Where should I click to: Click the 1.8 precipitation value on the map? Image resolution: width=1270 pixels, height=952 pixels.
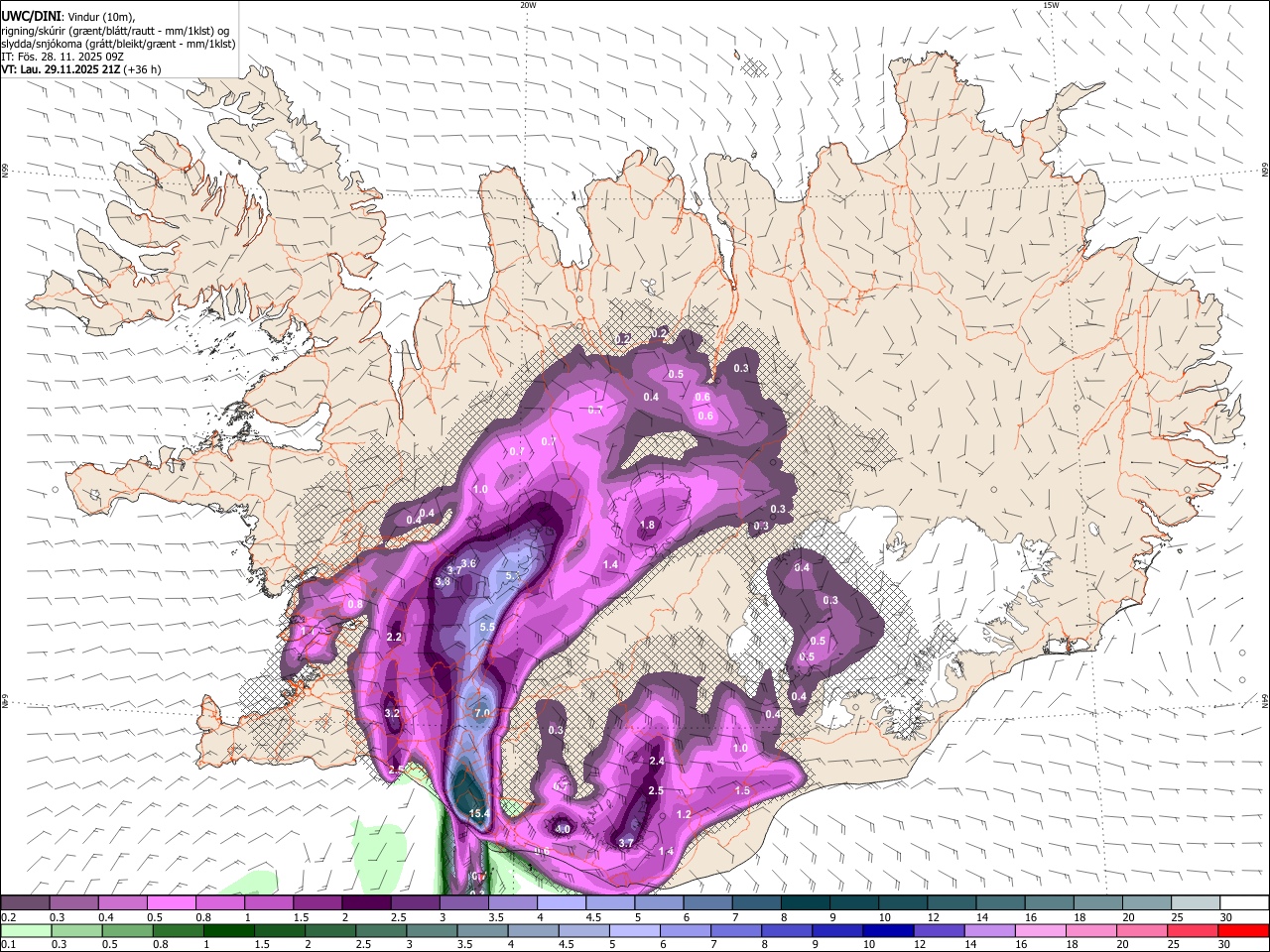tap(648, 525)
